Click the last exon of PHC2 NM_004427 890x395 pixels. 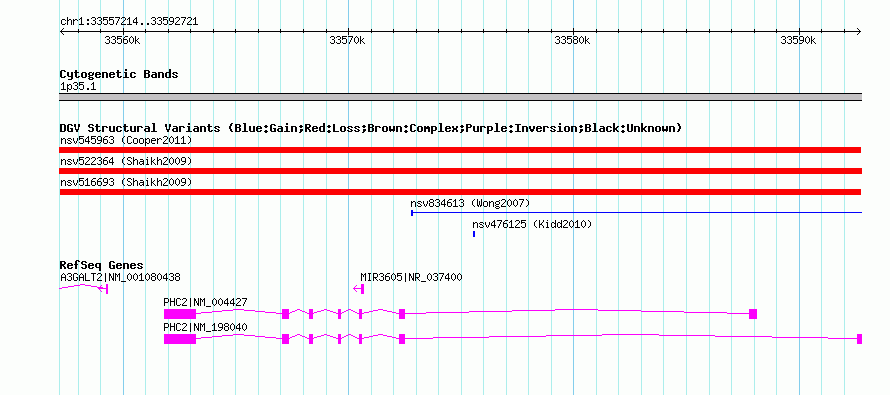click(753, 314)
